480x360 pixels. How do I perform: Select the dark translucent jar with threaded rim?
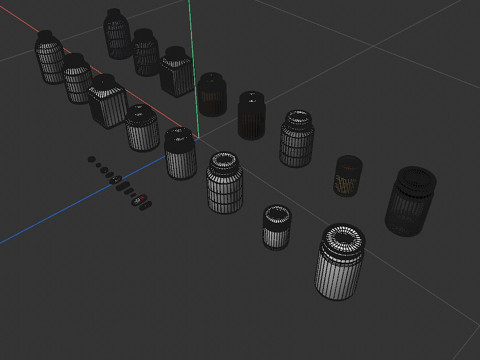(x=411, y=201)
